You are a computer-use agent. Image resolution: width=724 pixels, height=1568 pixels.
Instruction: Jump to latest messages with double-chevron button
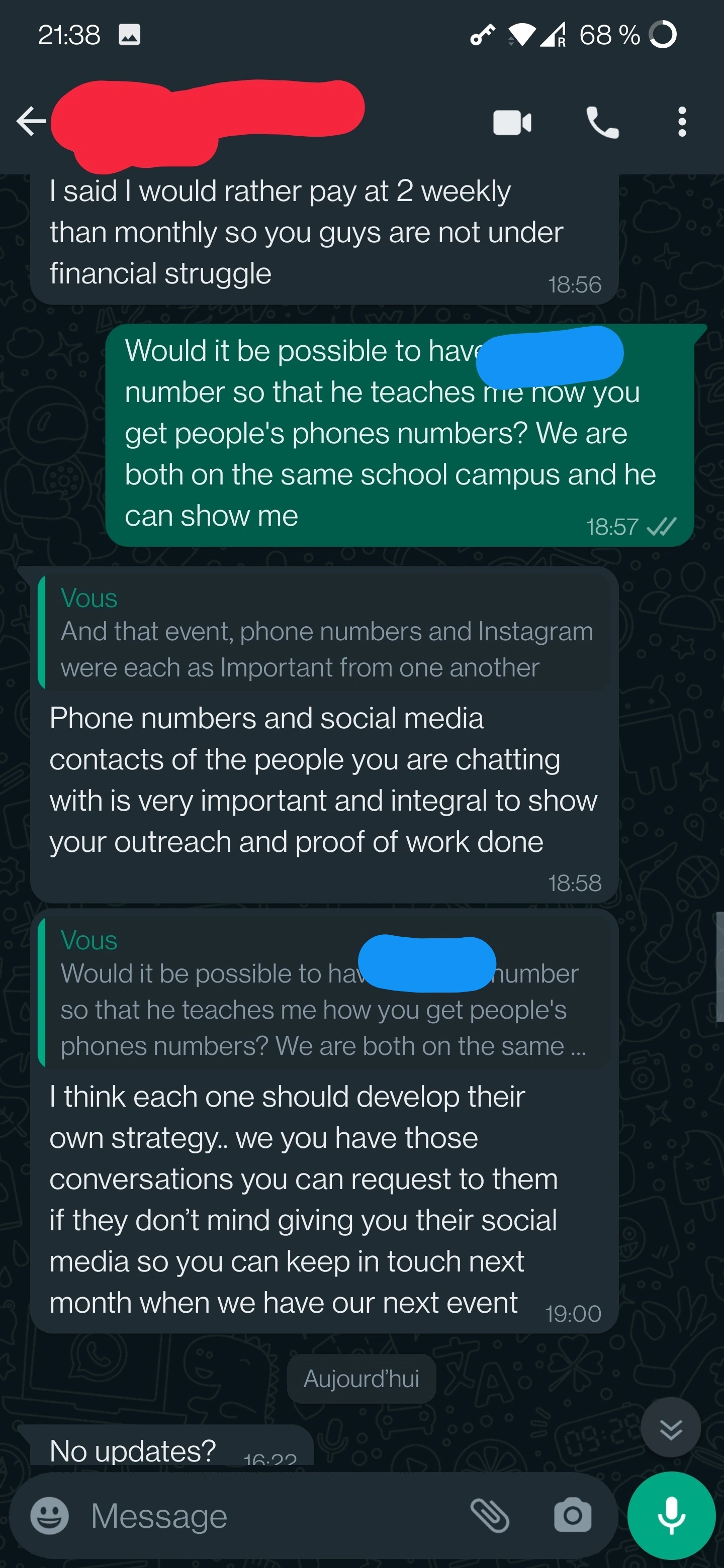tap(670, 1428)
